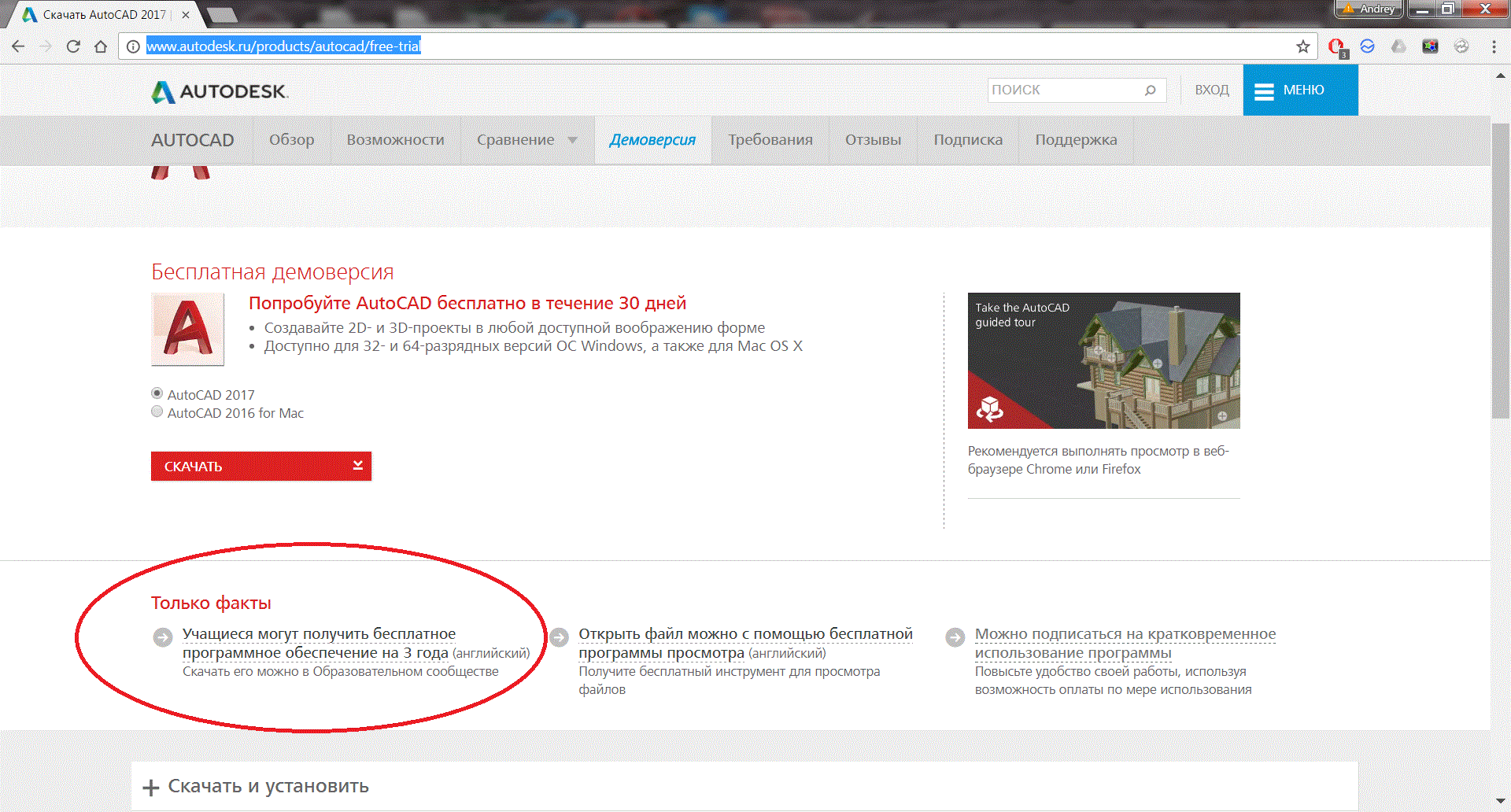Click the AutoCAD product icon
The width and height of the screenshot is (1511, 812).
[187, 329]
